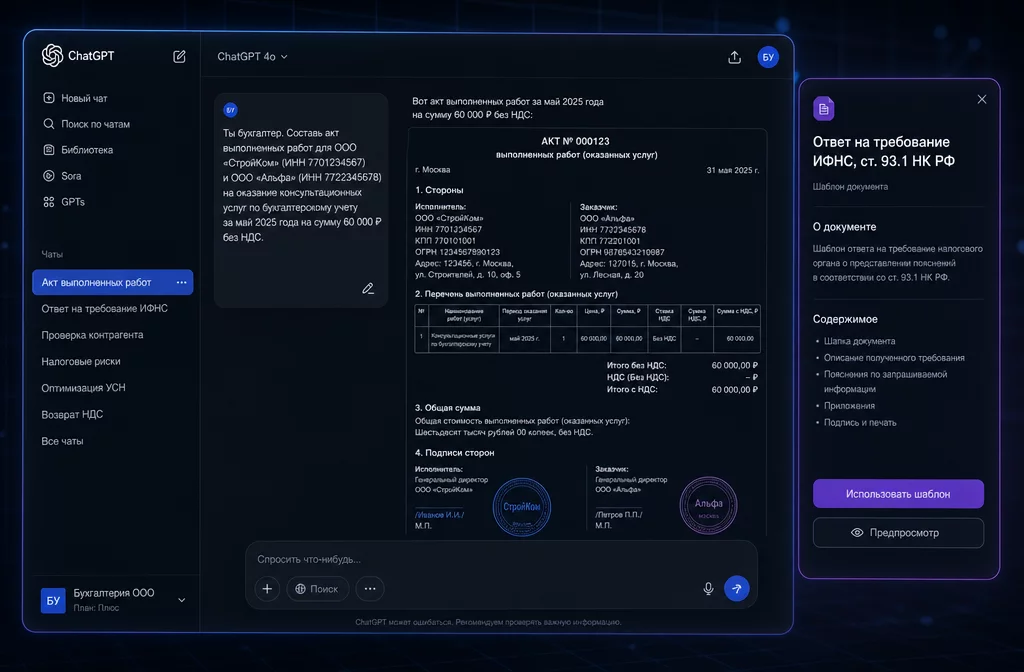Open Sora from sidebar

coord(62,176)
